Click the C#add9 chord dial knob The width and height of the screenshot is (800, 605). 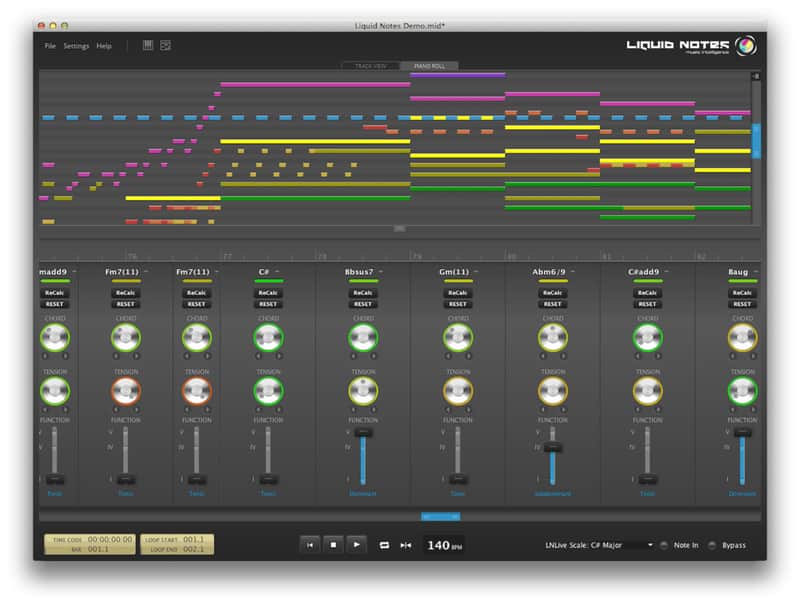pyautogui.click(x=648, y=338)
